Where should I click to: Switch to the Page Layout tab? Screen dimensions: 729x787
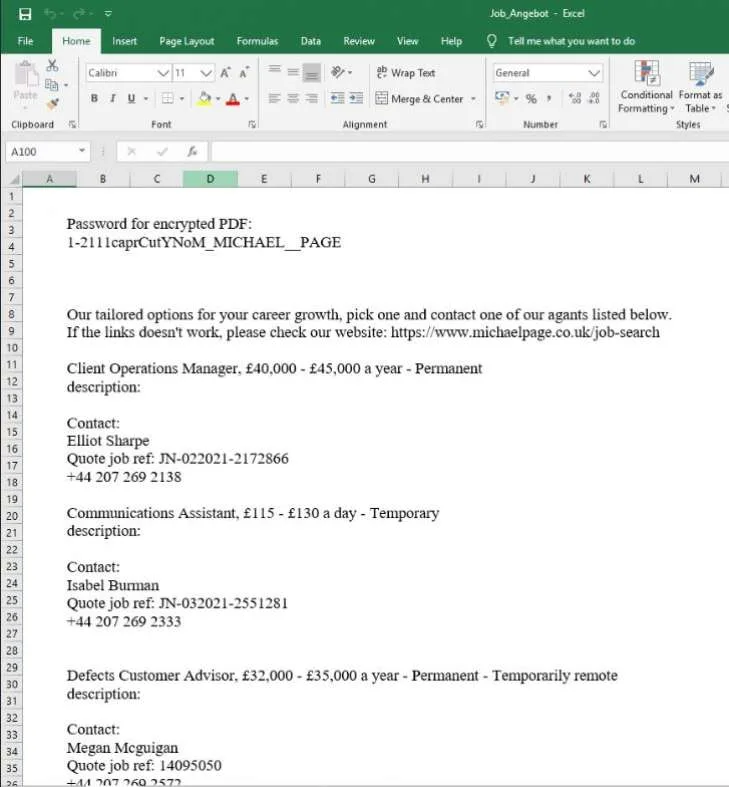186,41
